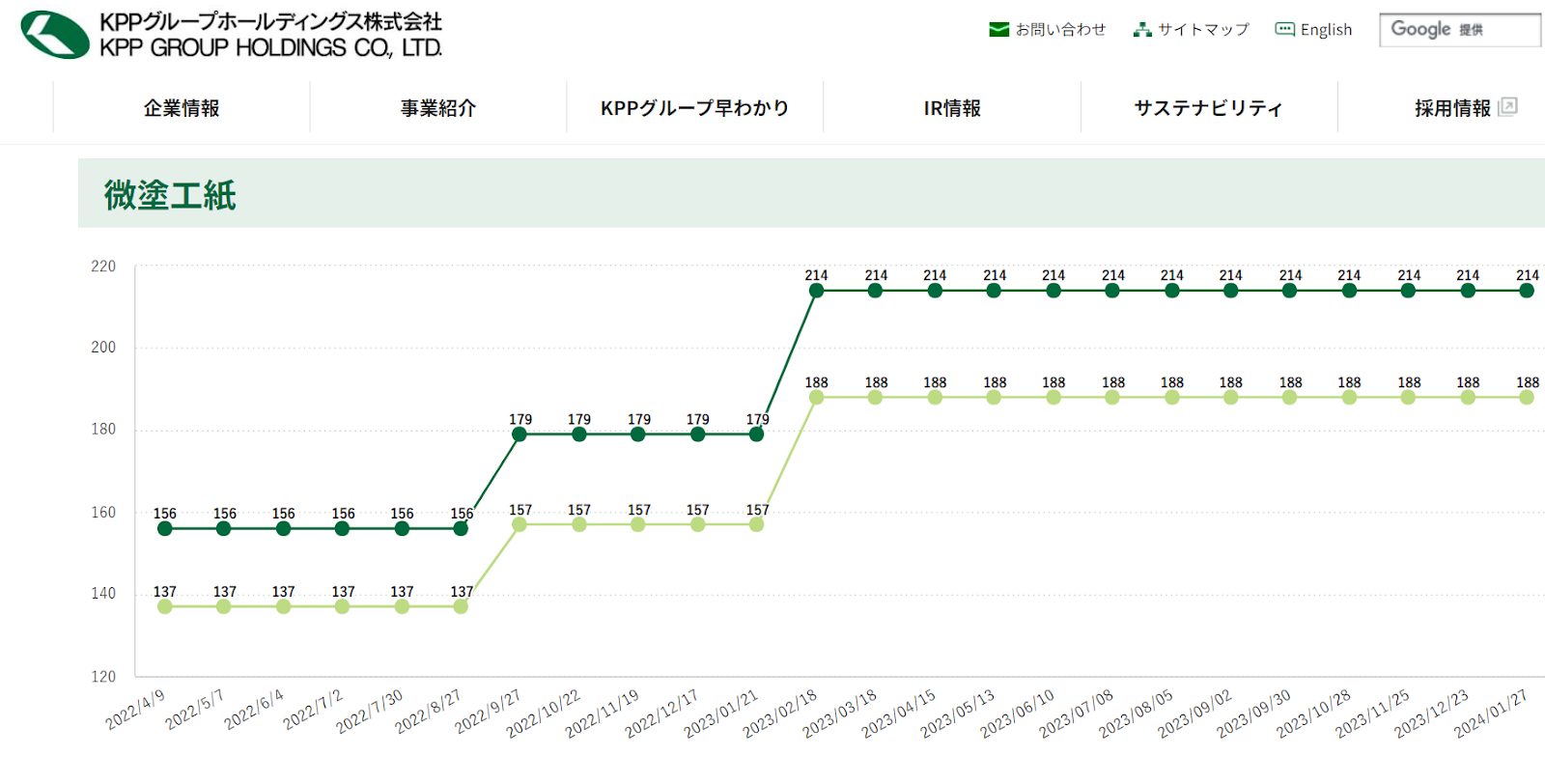The height and width of the screenshot is (784, 1545).
Task: Click the 2022/4/9 axis date label
Action: 135,710
